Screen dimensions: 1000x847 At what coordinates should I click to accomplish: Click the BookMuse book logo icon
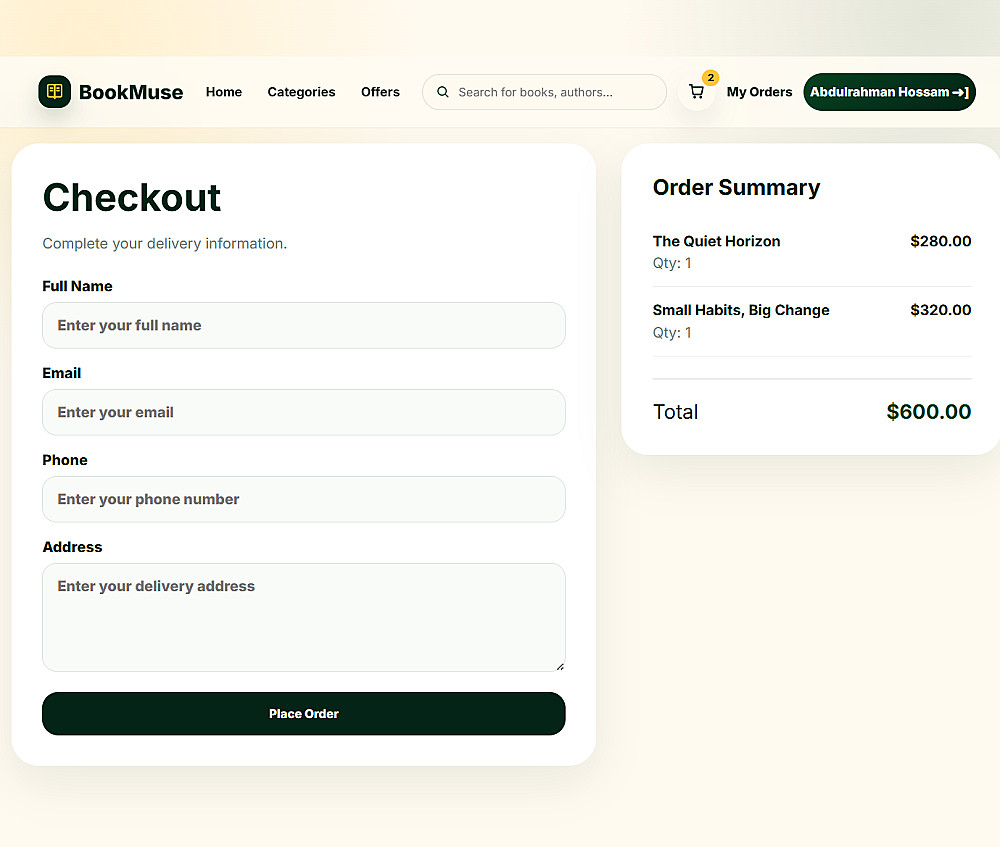[x=55, y=92]
